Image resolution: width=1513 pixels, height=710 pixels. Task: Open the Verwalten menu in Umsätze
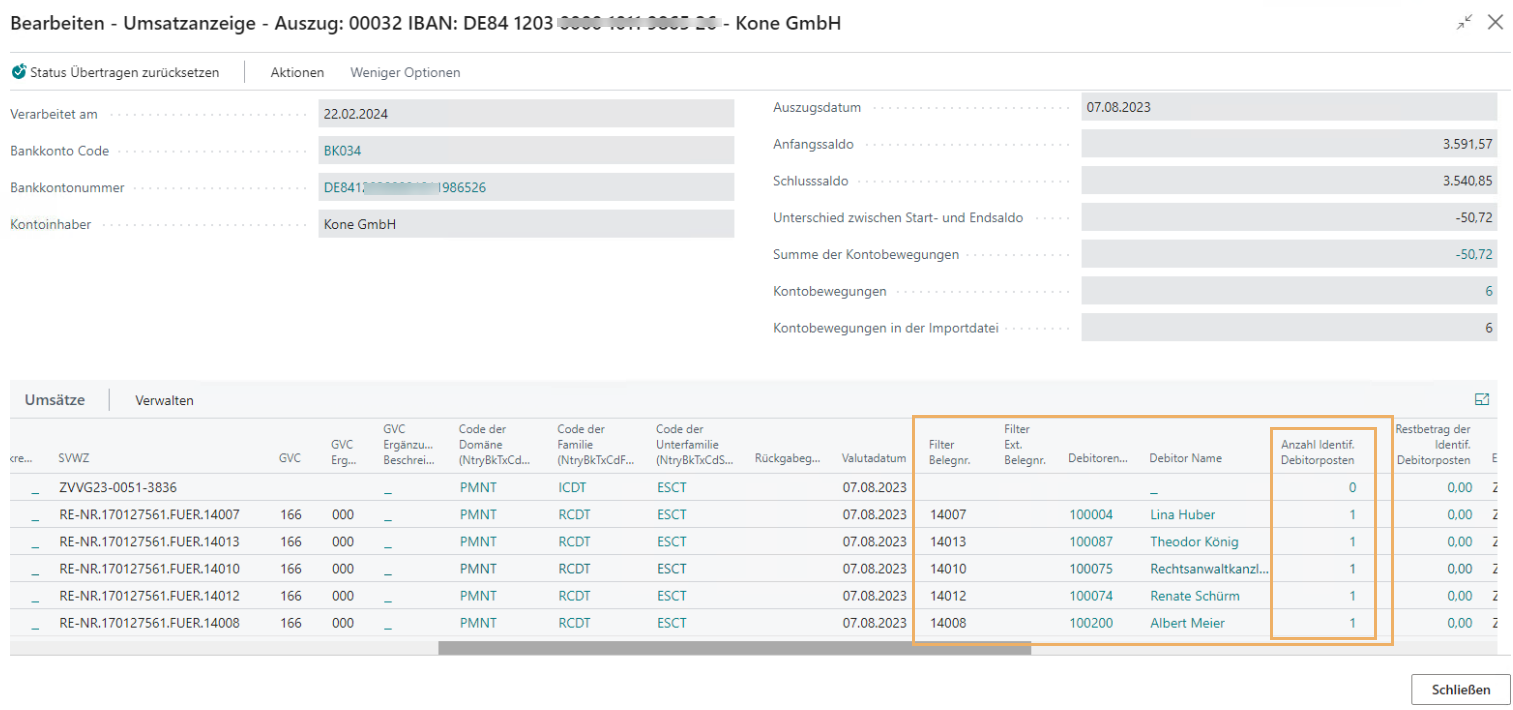pyautogui.click(x=164, y=400)
